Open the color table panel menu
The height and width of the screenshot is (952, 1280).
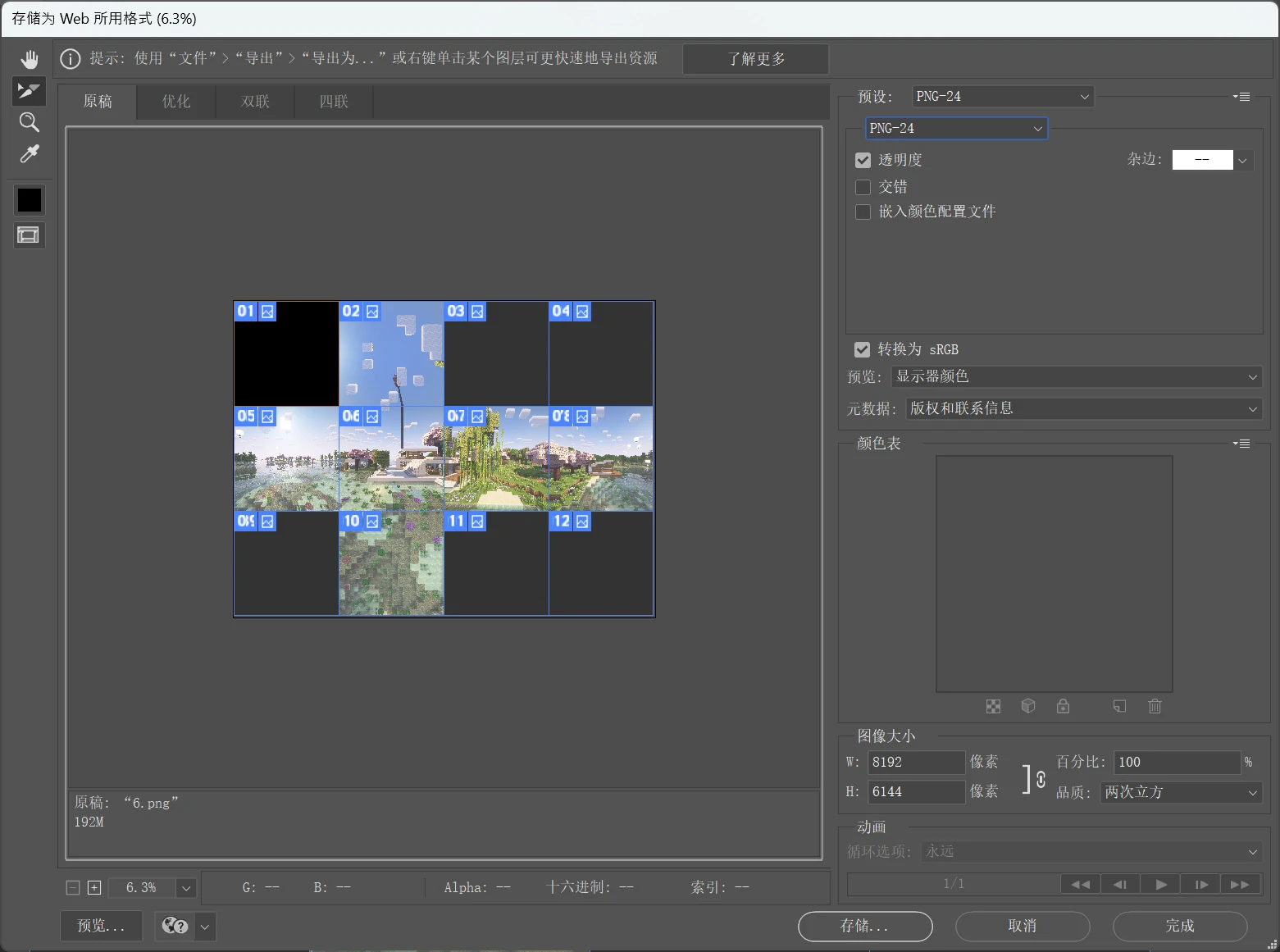pyautogui.click(x=1241, y=444)
